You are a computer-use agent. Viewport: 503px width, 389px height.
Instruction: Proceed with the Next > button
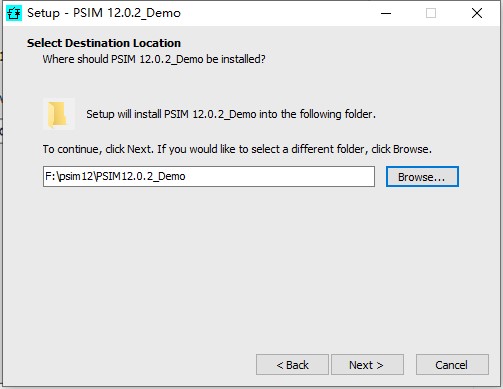tap(367, 365)
